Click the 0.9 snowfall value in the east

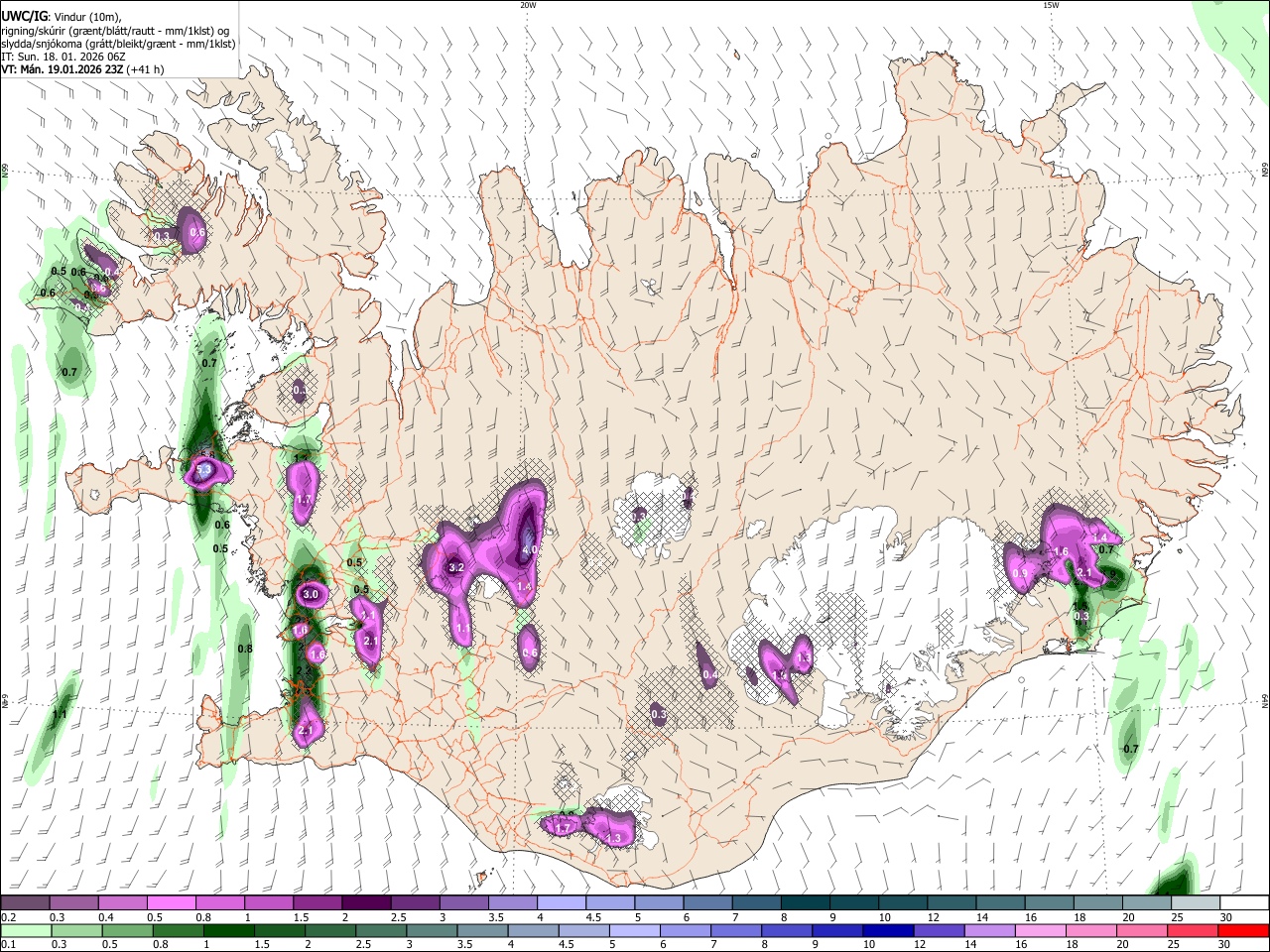click(1020, 573)
